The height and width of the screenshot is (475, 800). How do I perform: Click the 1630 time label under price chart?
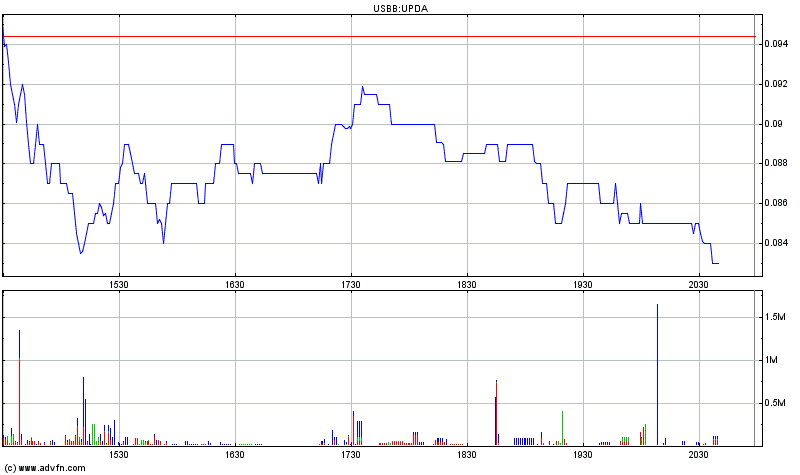(x=235, y=285)
